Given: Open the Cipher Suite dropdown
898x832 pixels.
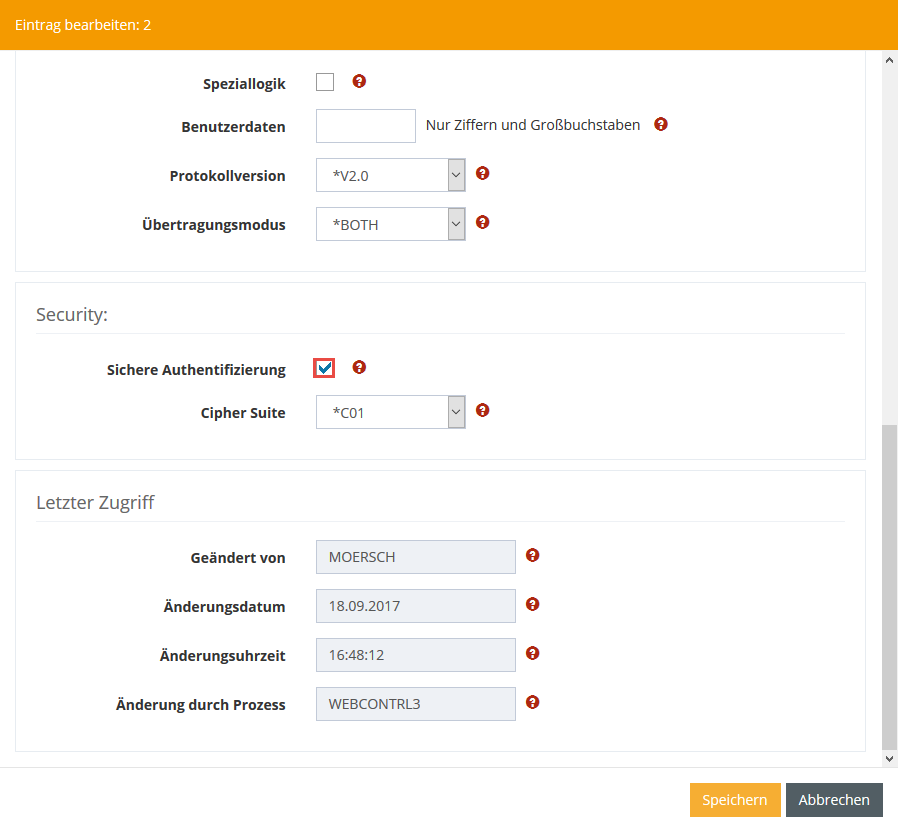Looking at the screenshot, I should coord(391,411).
